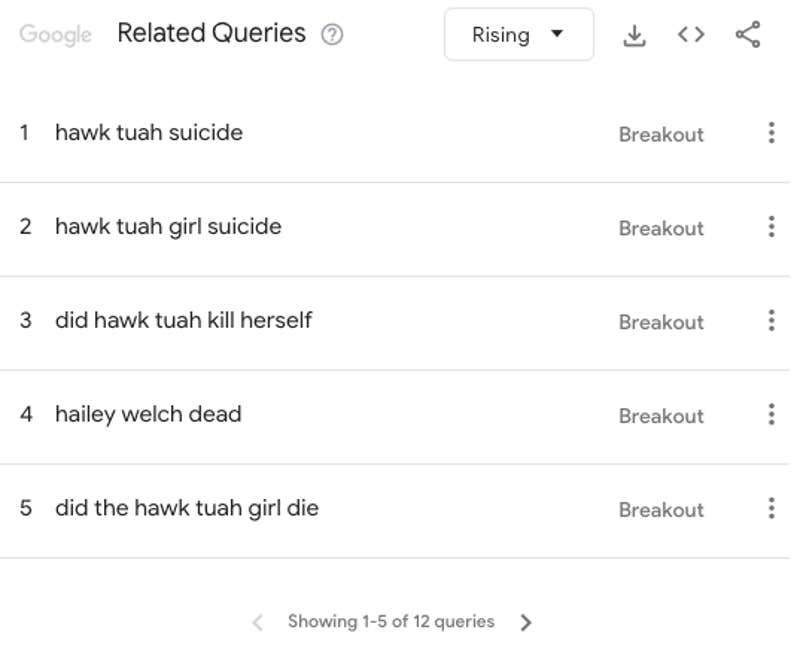The image size is (800, 651).
Task: Open options for did the hawk tuah girl die
Action: point(771,509)
